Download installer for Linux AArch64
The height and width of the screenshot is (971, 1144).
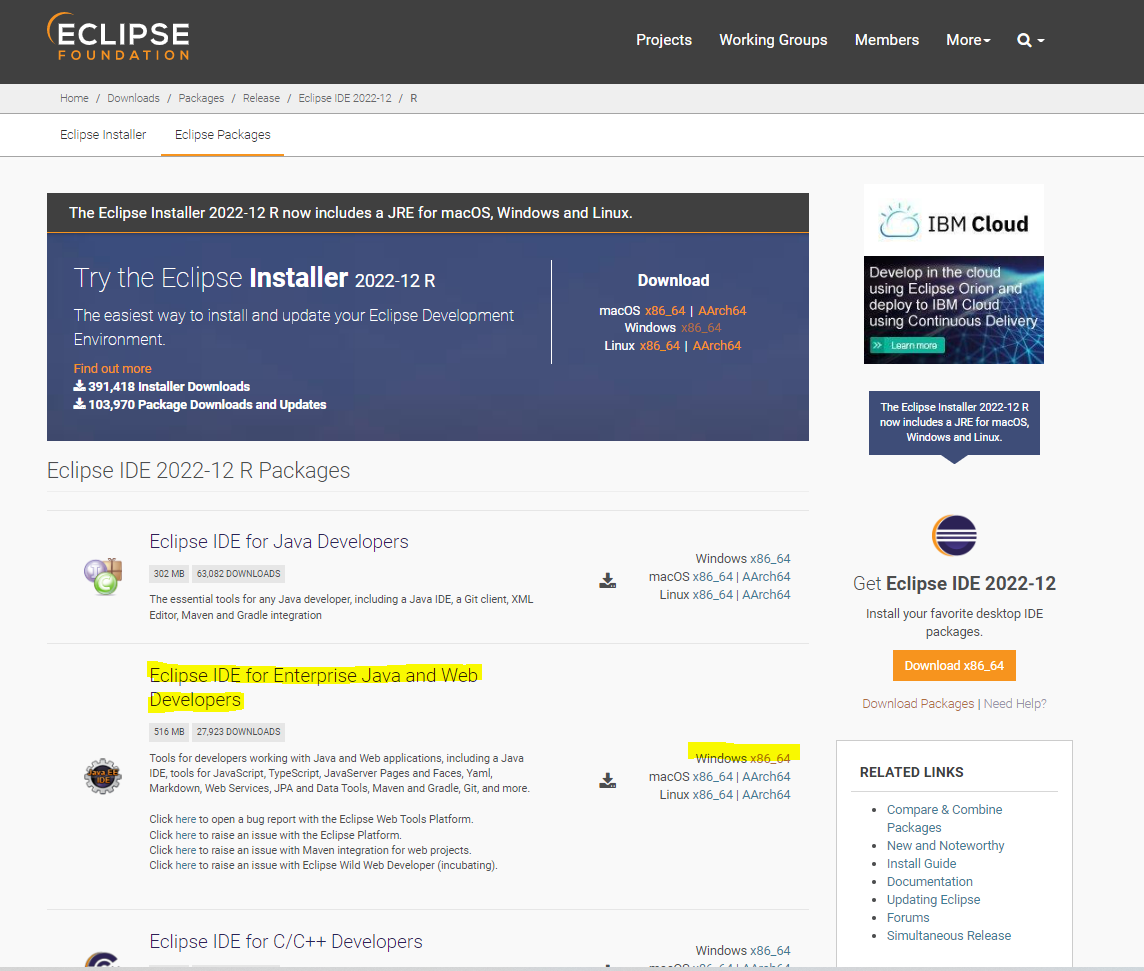(717, 346)
